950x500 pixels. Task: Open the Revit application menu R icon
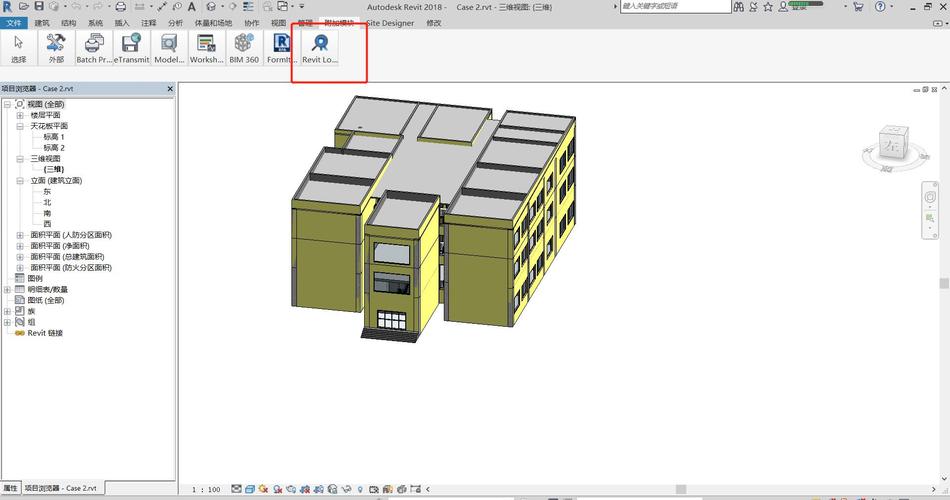point(7,7)
